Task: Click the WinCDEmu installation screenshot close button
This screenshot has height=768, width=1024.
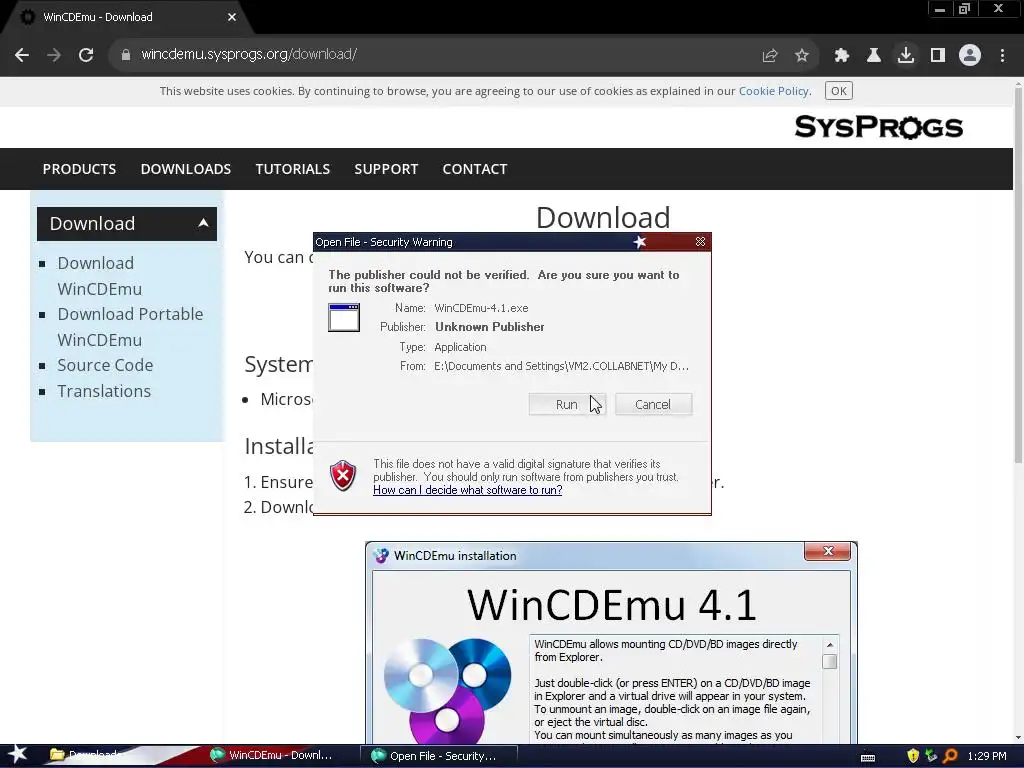Action: coord(827,551)
